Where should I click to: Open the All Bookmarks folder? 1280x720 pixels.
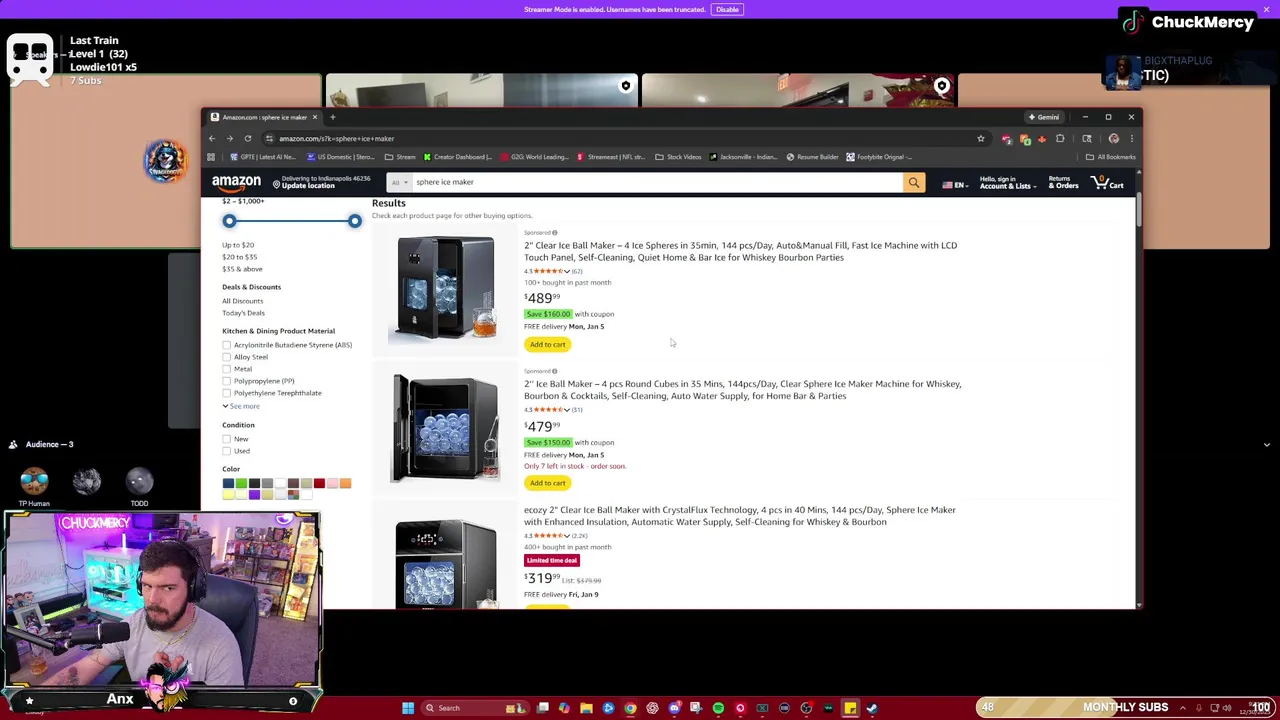1110,157
